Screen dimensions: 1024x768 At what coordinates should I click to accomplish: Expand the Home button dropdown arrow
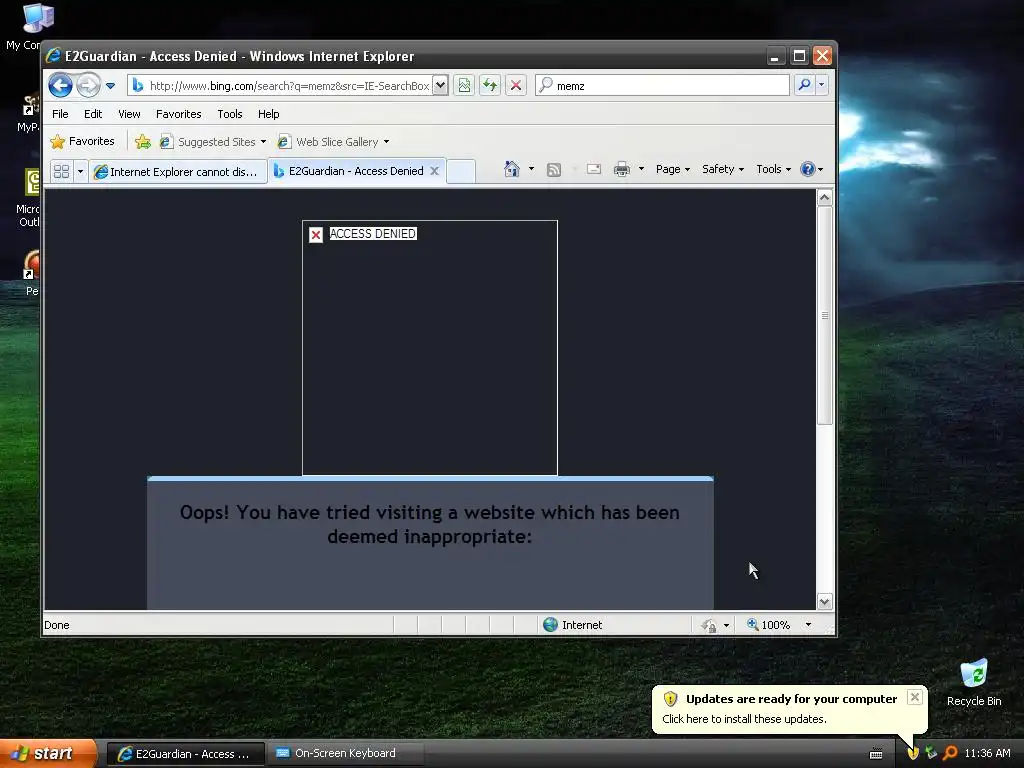pos(532,169)
